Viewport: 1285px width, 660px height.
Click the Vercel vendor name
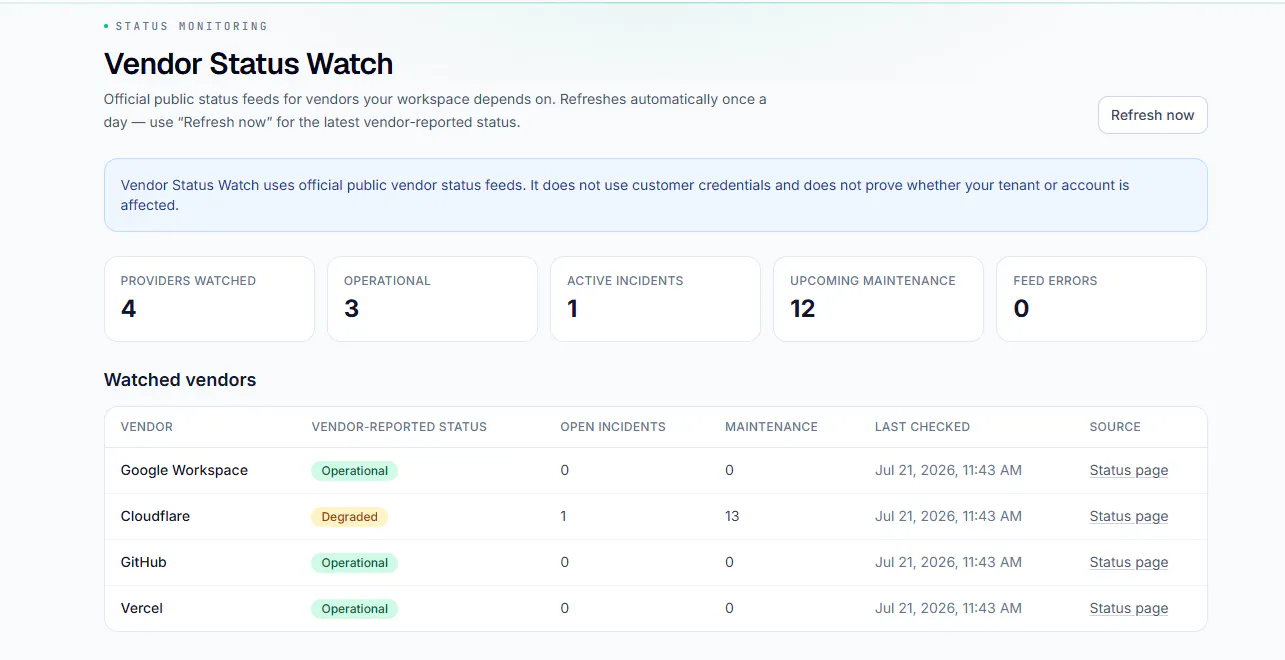coord(142,608)
